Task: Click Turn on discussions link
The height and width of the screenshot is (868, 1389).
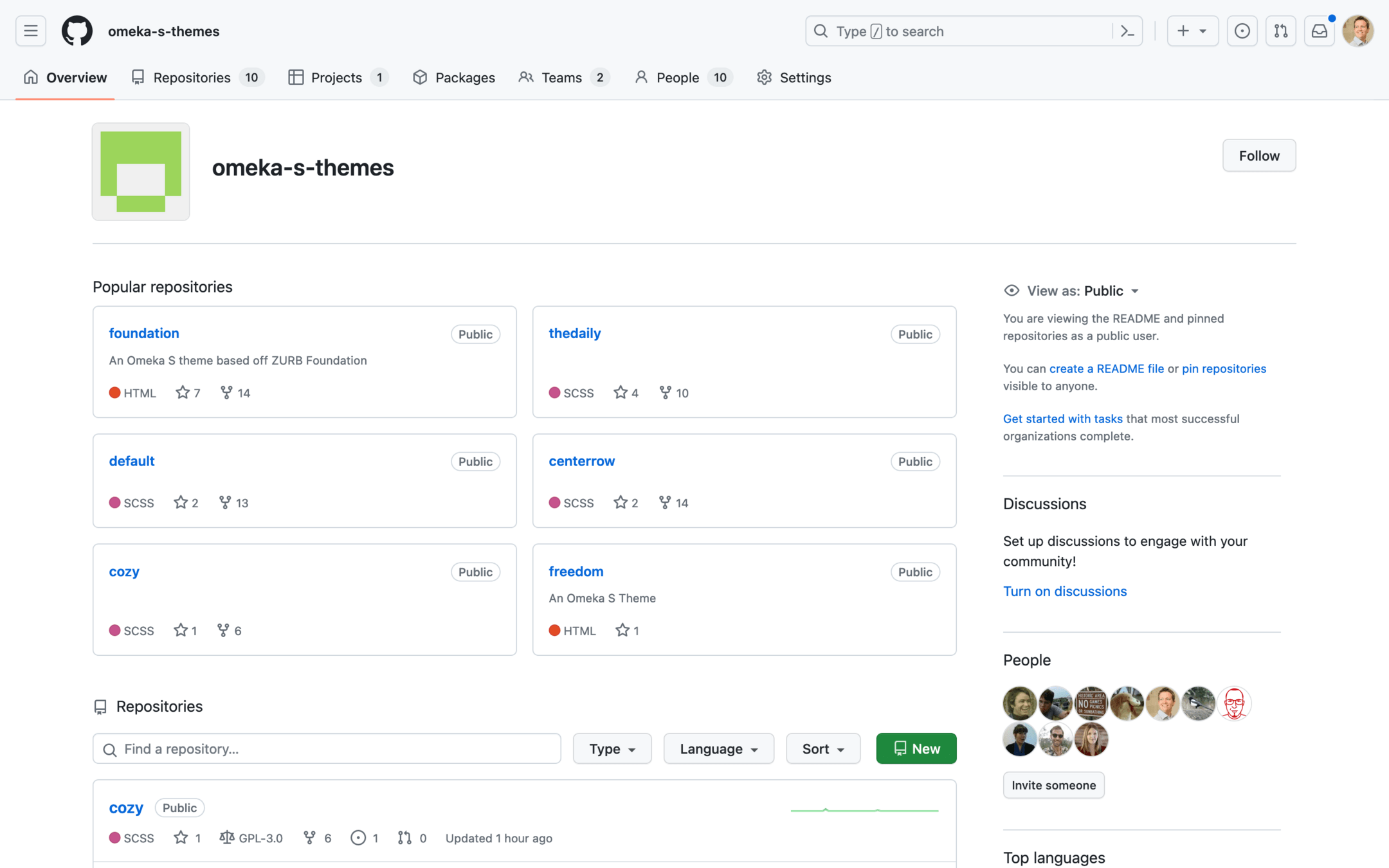Action: coord(1064,591)
